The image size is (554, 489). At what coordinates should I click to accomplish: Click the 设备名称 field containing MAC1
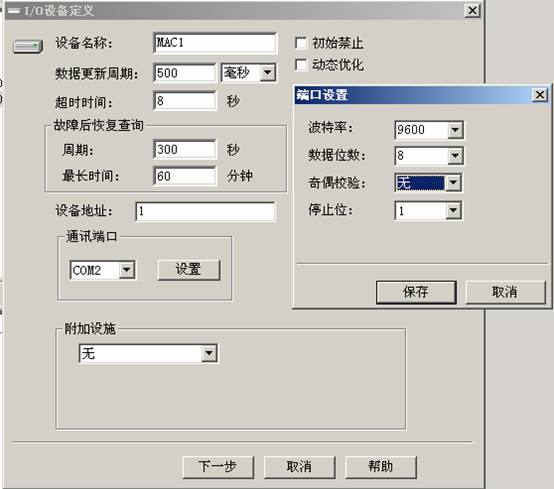[215, 43]
